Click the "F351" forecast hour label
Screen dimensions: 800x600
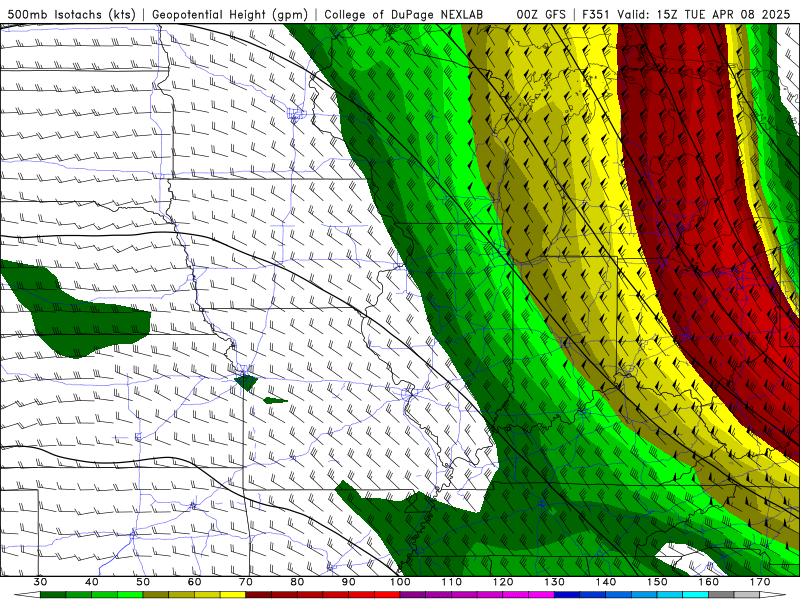pos(595,14)
